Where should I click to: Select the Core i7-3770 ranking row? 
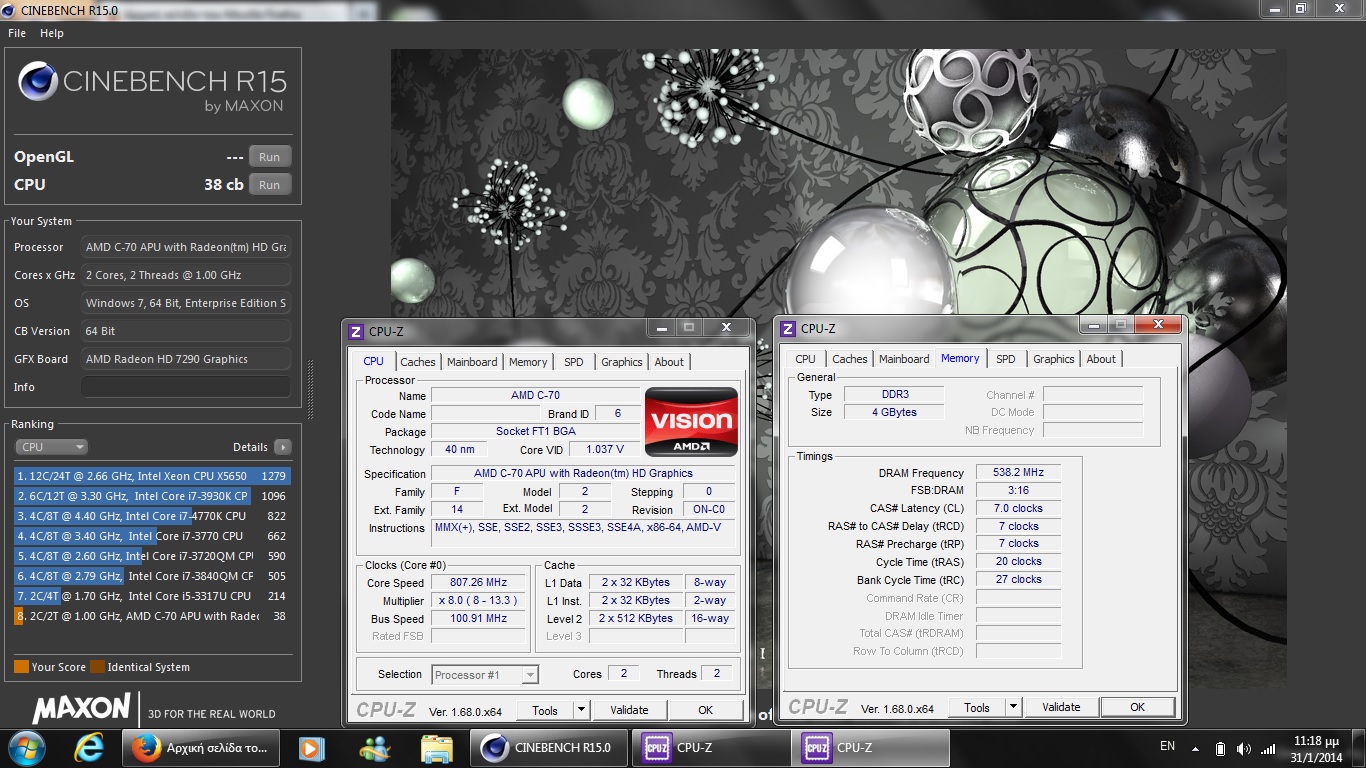click(152, 536)
